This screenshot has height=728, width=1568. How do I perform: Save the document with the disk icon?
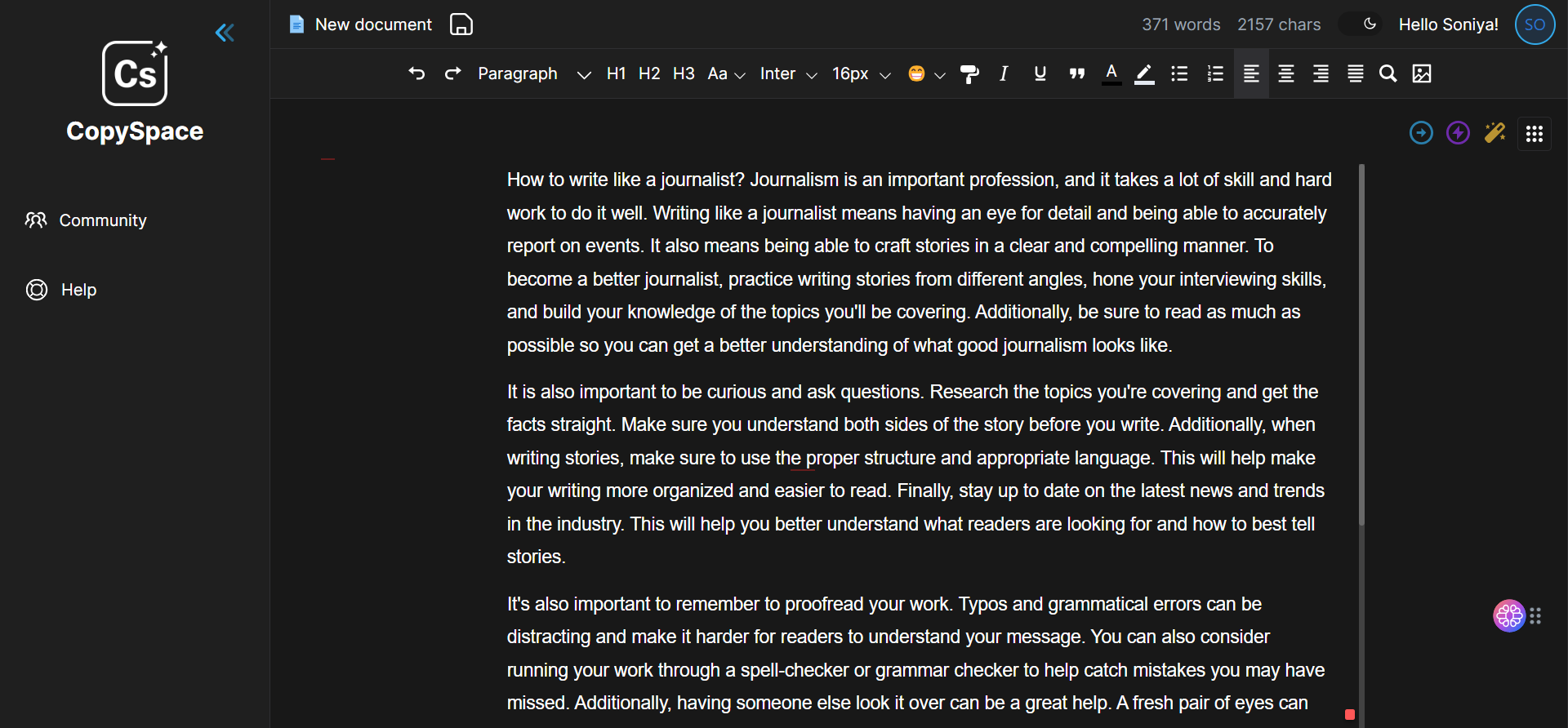pyautogui.click(x=461, y=24)
